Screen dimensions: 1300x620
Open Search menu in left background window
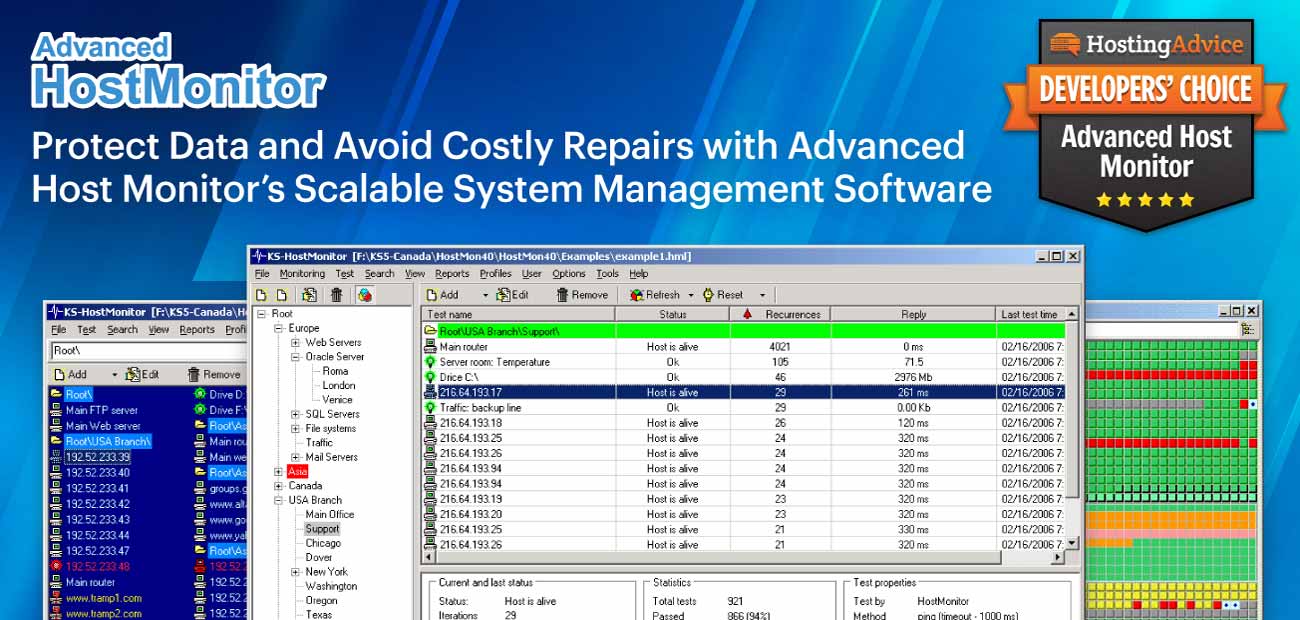122,329
